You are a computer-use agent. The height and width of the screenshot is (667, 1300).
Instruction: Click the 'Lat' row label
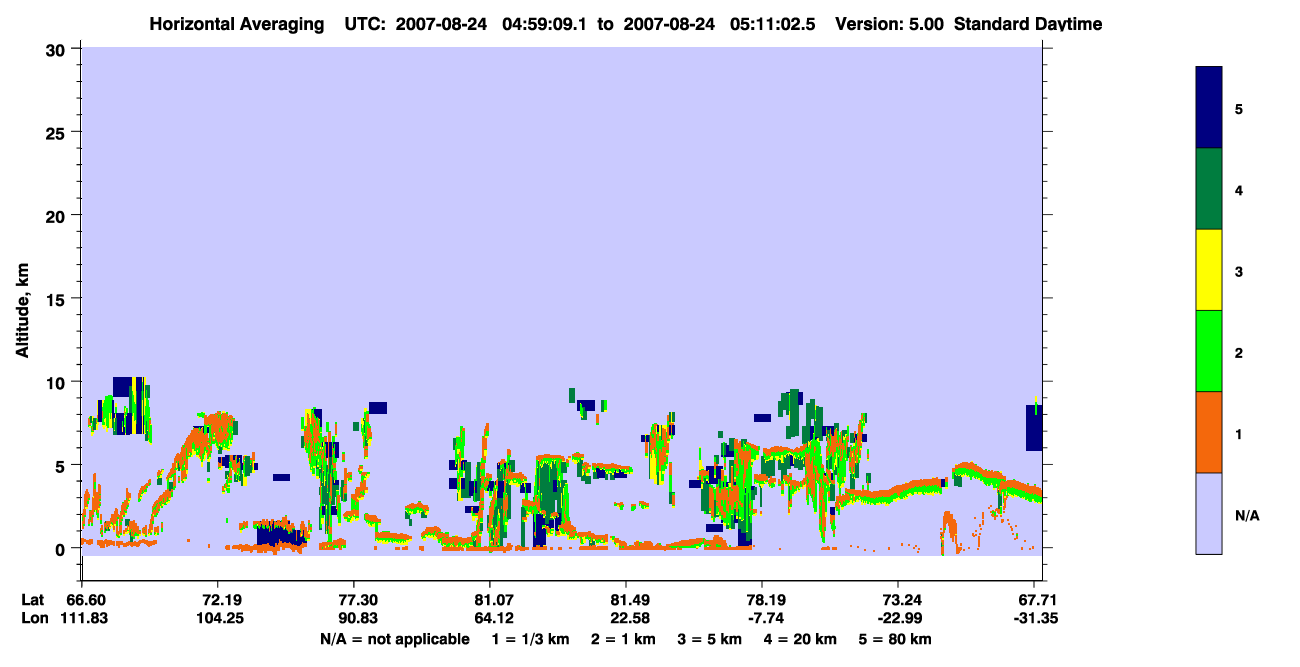(x=32, y=600)
